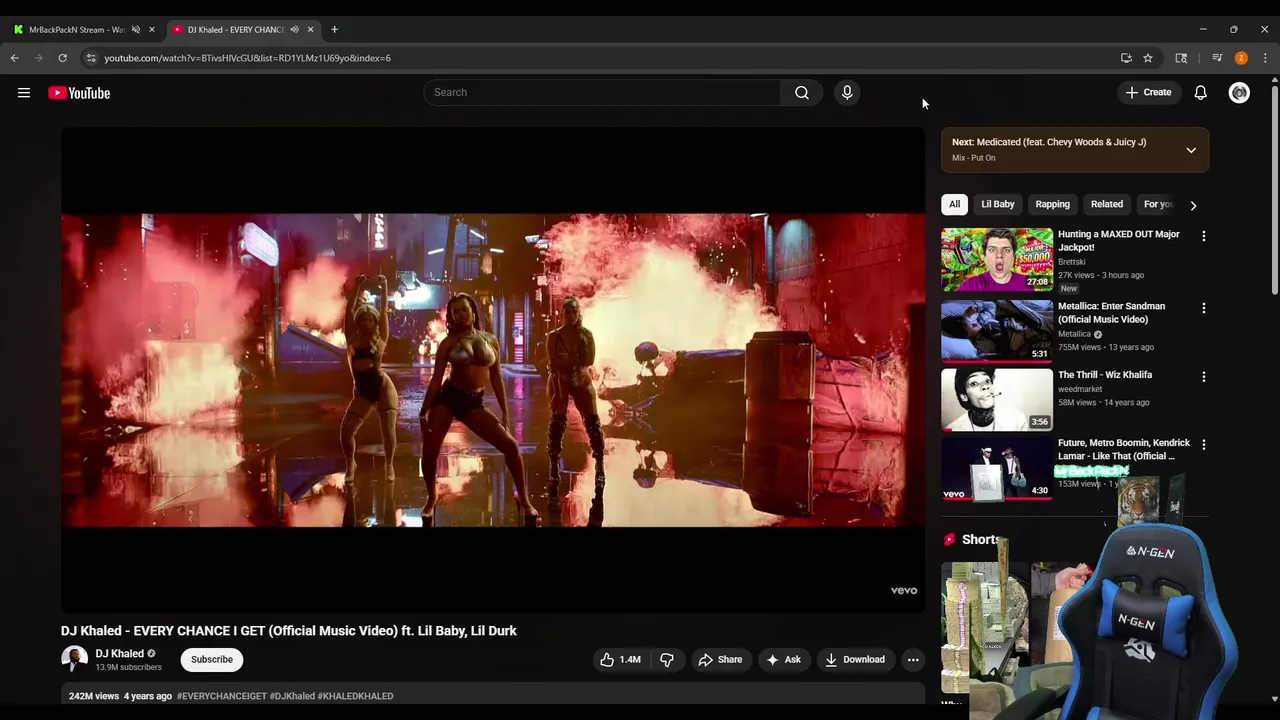This screenshot has height=720, width=1280.
Task: Open more actions ellipsis below the video
Action: point(913,660)
